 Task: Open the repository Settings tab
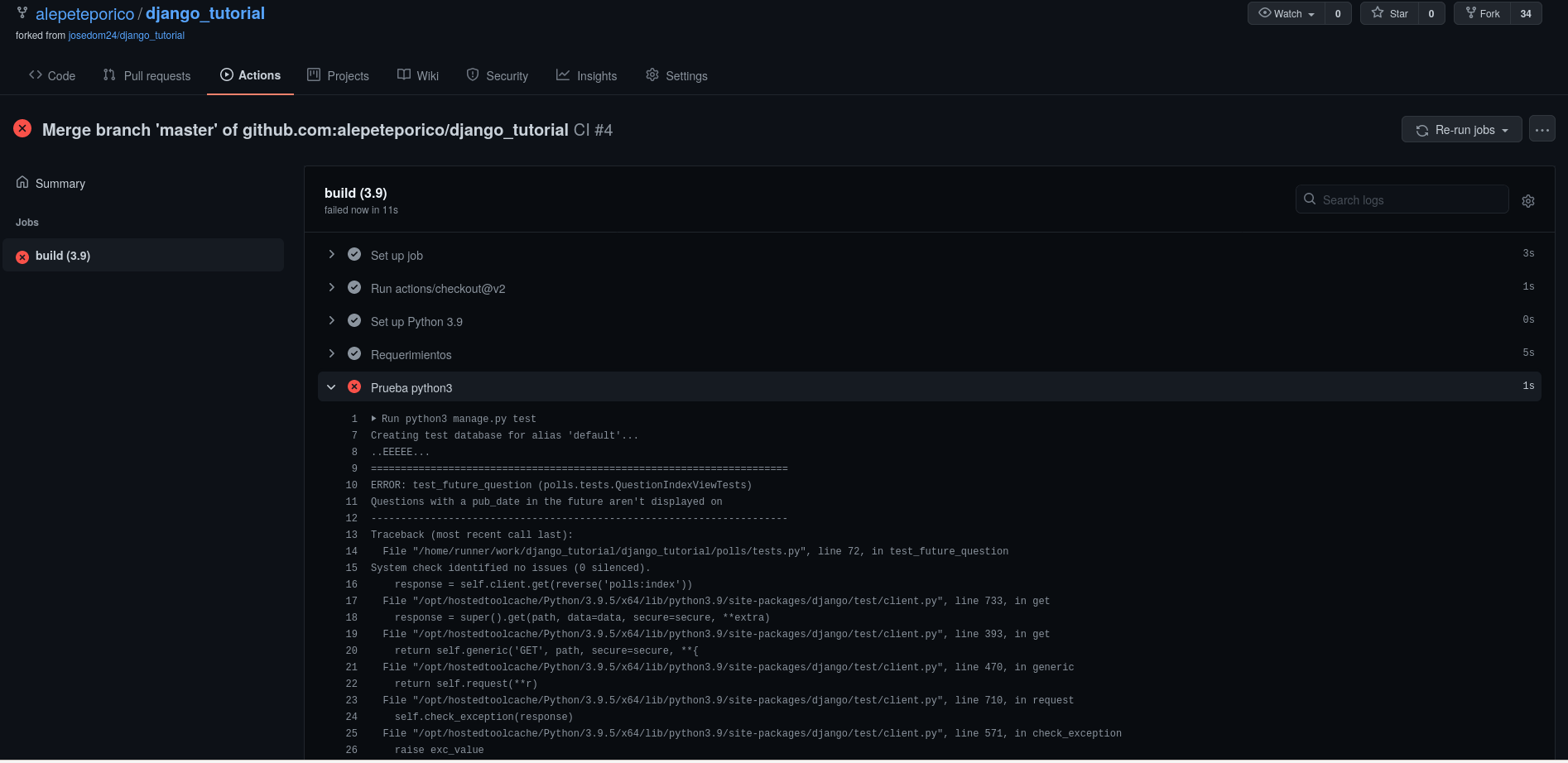pyautogui.click(x=676, y=75)
